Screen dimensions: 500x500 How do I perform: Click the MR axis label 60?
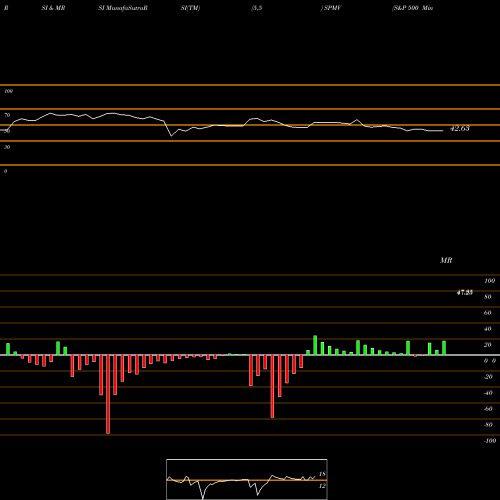click(x=488, y=313)
